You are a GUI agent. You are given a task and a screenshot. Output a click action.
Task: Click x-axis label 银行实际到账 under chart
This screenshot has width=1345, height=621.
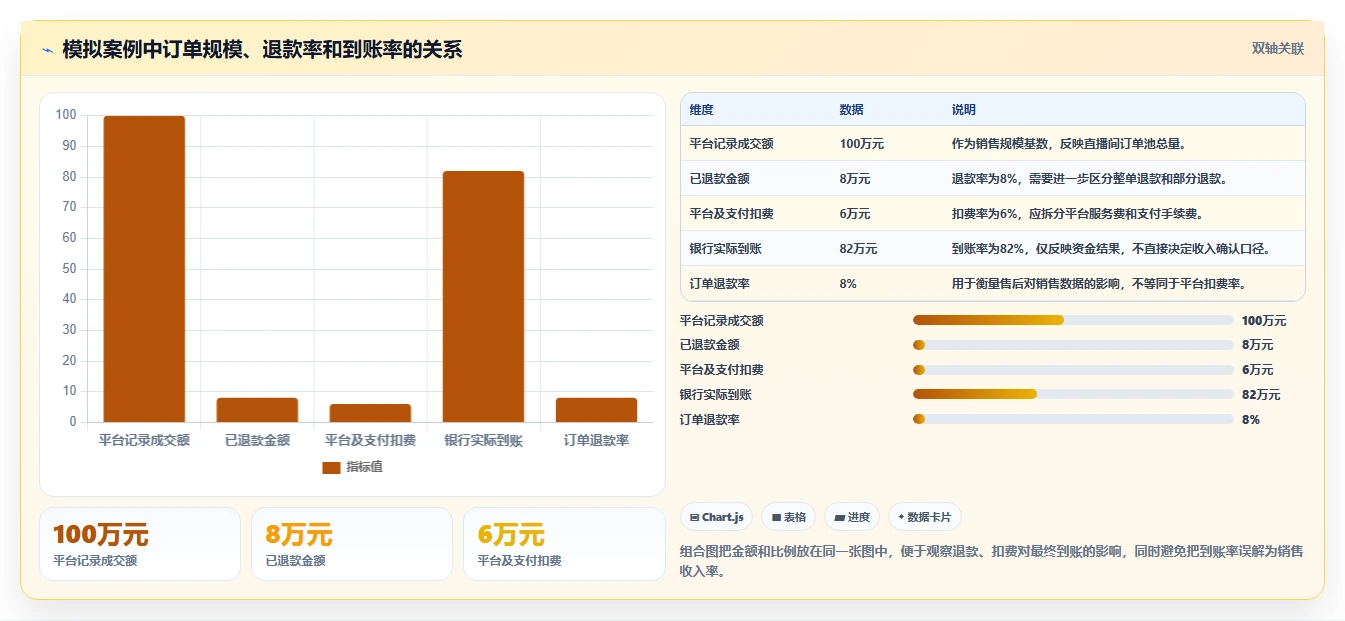pos(483,440)
